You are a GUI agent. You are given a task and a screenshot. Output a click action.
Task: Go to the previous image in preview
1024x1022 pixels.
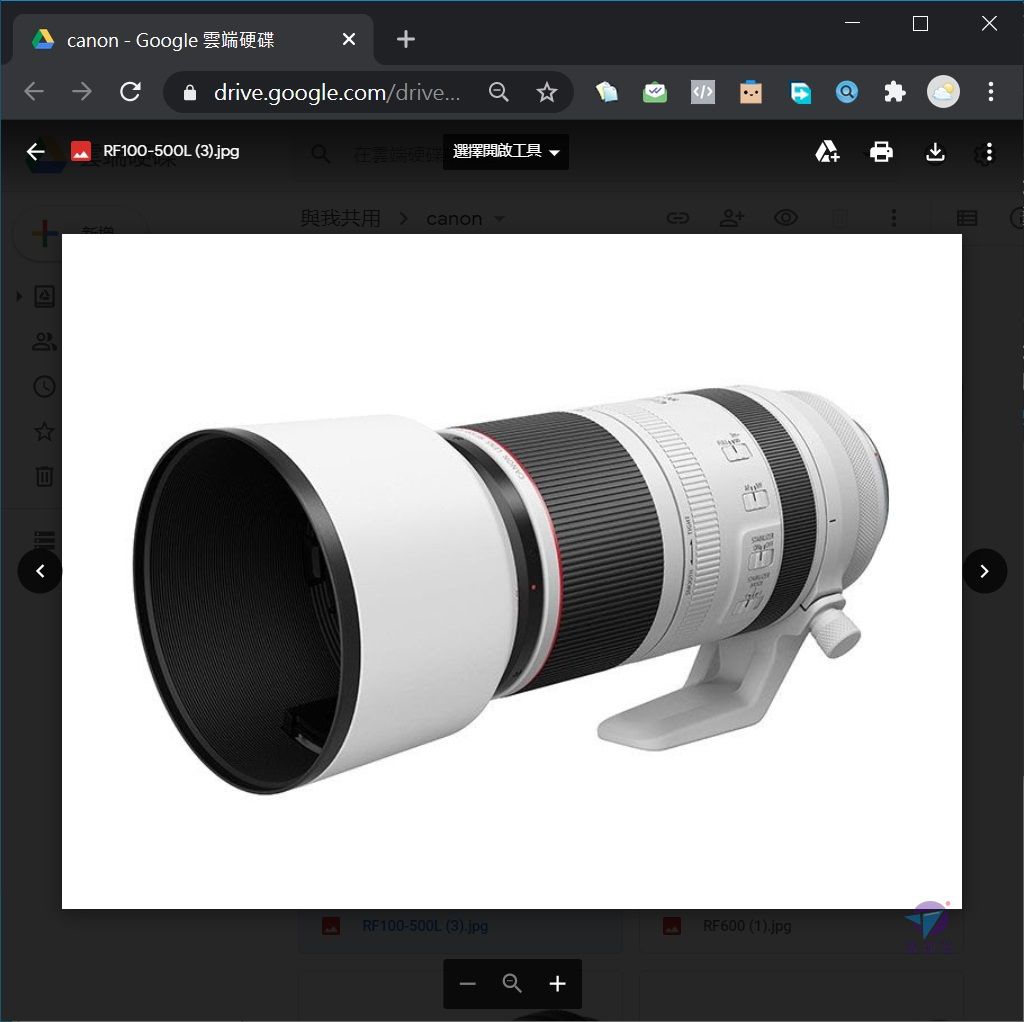pos(40,571)
